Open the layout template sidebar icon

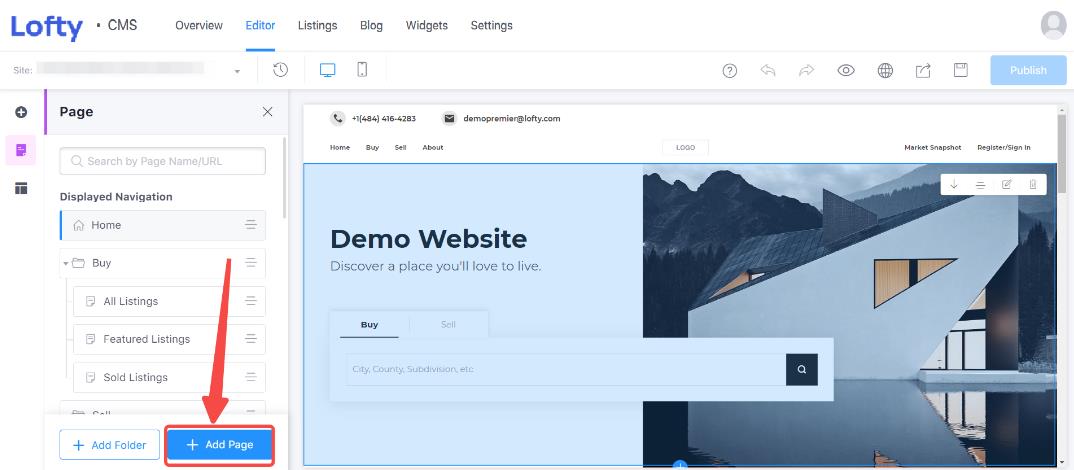click(21, 188)
